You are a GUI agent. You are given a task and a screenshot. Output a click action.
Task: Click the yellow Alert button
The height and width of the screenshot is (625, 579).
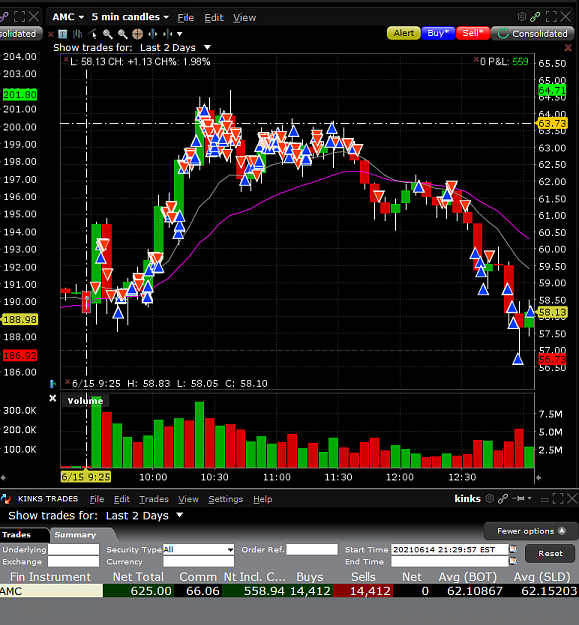(x=404, y=33)
